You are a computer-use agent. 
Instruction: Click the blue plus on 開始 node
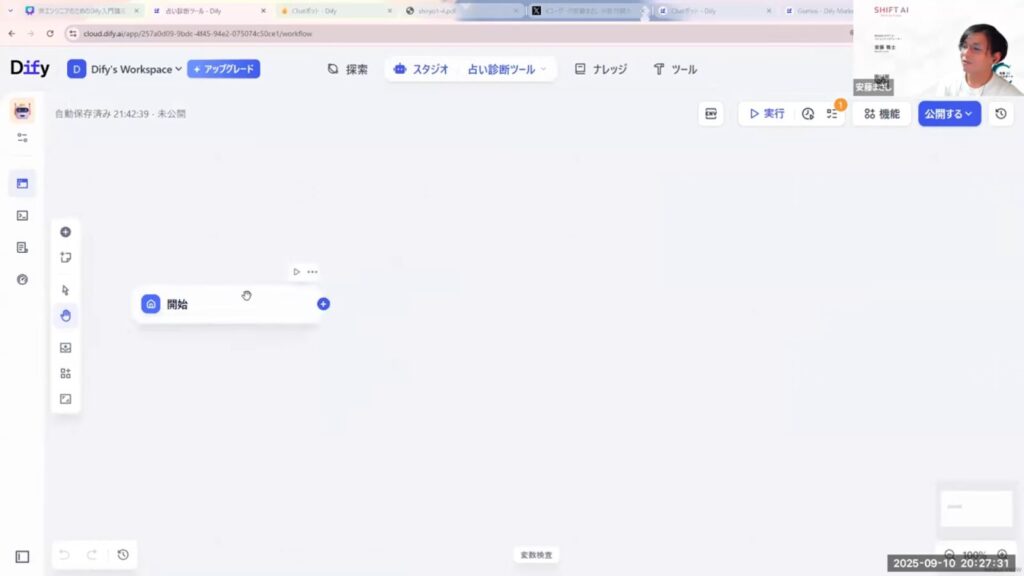click(323, 304)
